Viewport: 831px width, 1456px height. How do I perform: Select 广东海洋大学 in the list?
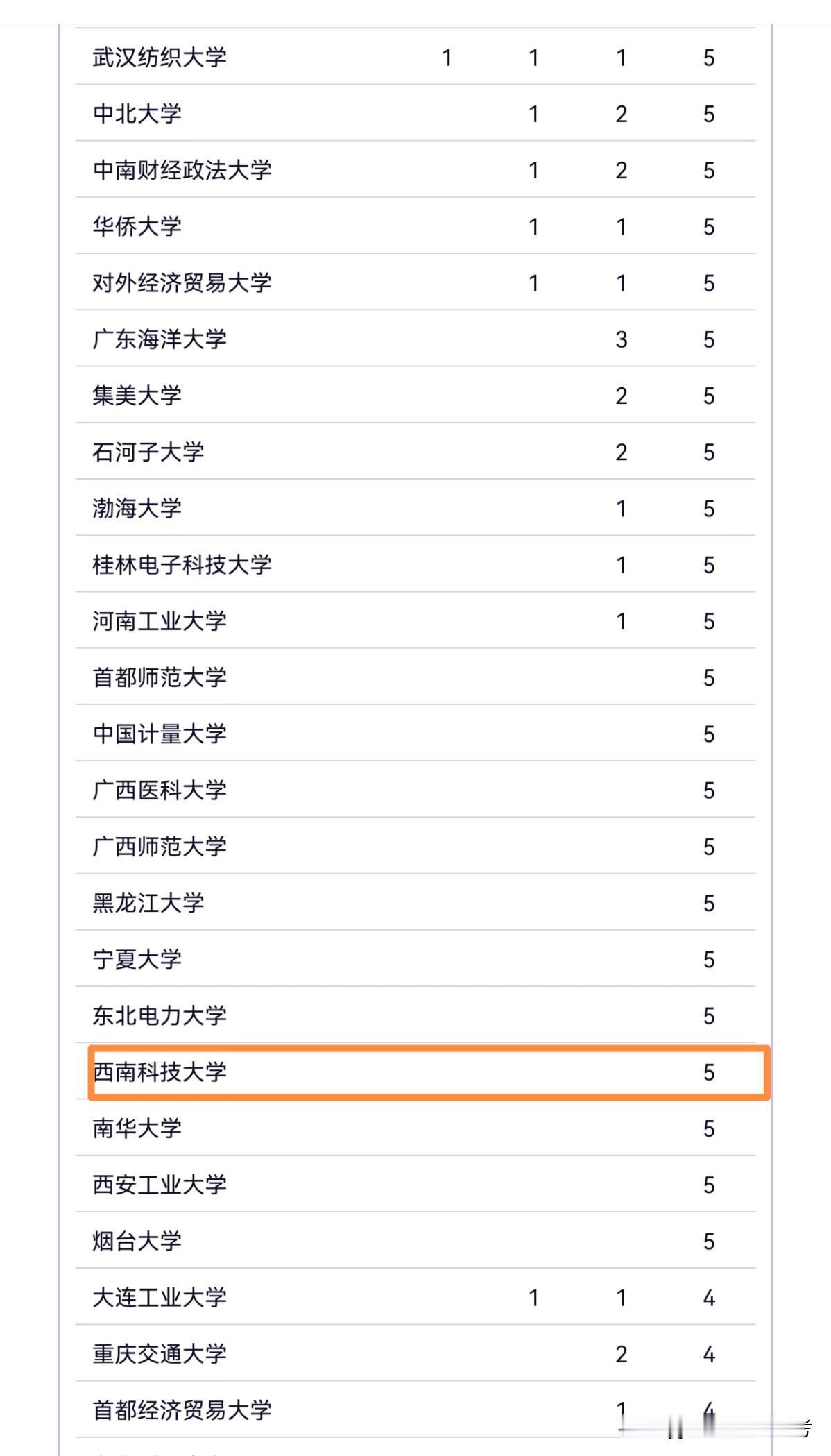[x=160, y=339]
